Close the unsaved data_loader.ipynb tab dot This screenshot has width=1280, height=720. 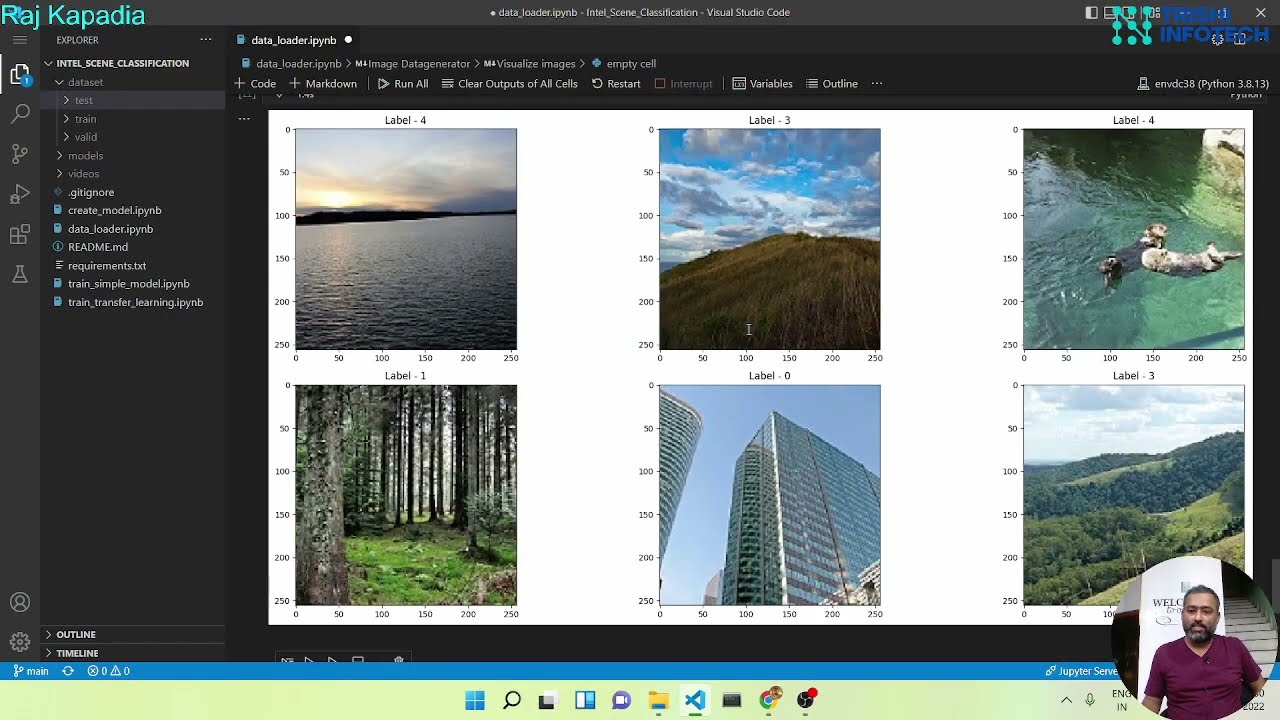(348, 40)
